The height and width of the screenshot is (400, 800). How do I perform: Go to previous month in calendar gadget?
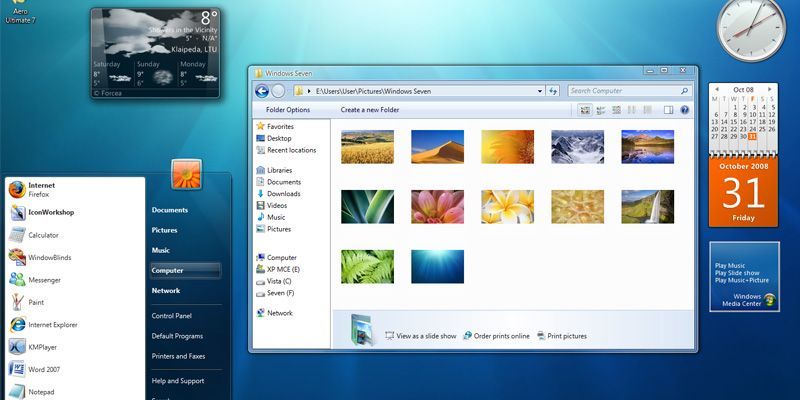[715, 89]
